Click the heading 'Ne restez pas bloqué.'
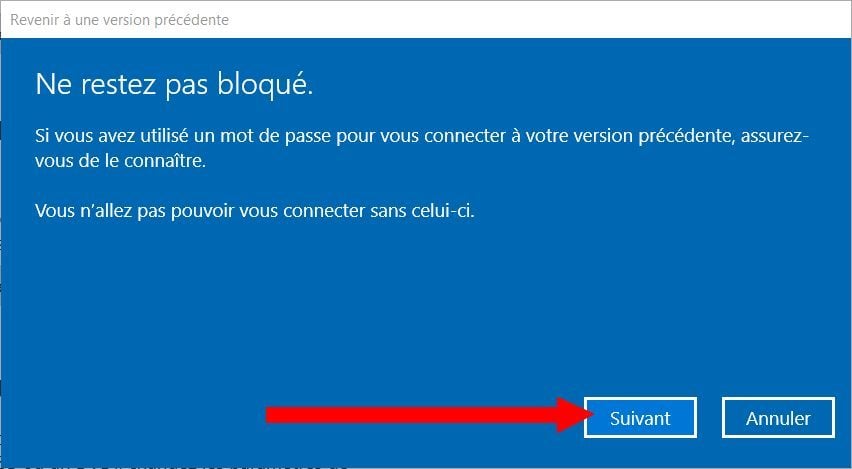 174,86
